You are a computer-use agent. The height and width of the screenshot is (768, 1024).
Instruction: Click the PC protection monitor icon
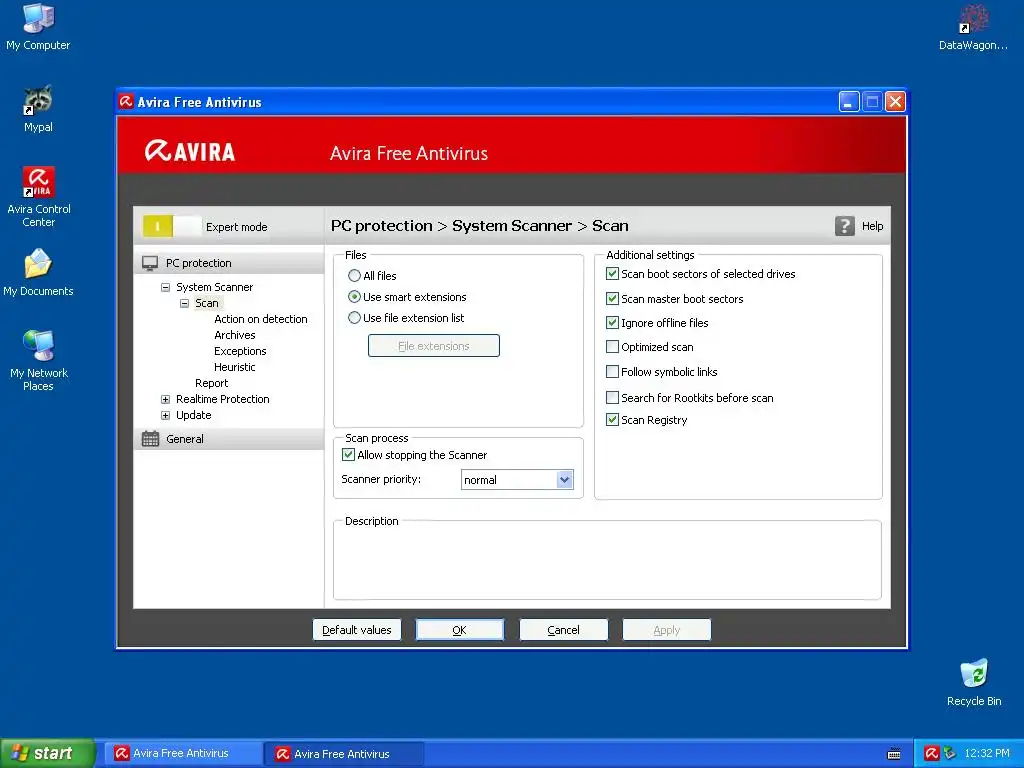pyautogui.click(x=150, y=263)
